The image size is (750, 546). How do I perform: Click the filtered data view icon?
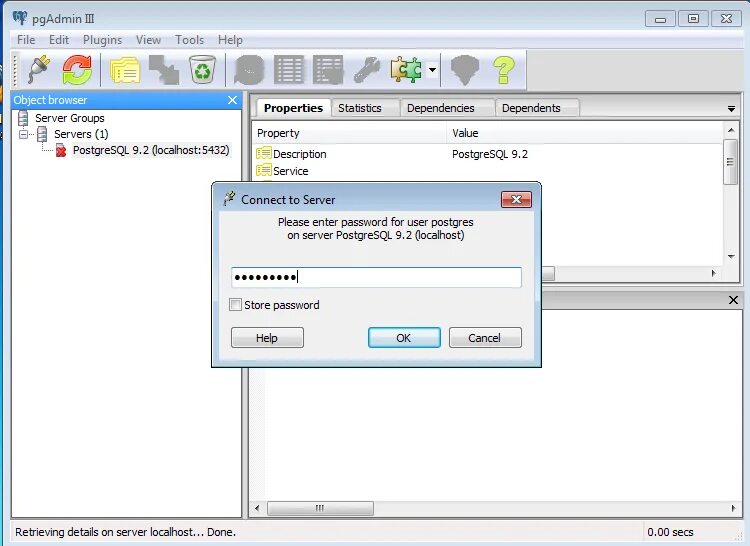pyautogui.click(x=328, y=70)
